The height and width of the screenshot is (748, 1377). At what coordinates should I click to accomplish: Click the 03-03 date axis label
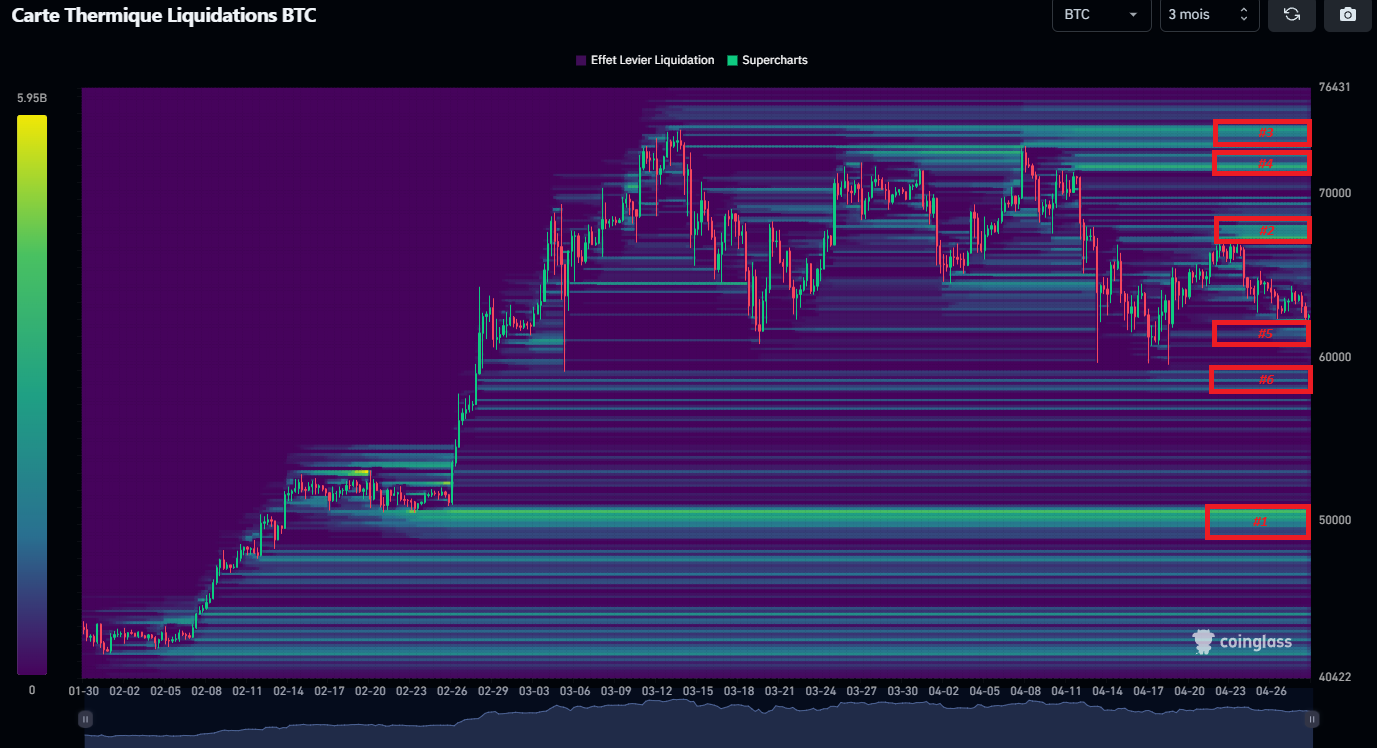point(534,691)
